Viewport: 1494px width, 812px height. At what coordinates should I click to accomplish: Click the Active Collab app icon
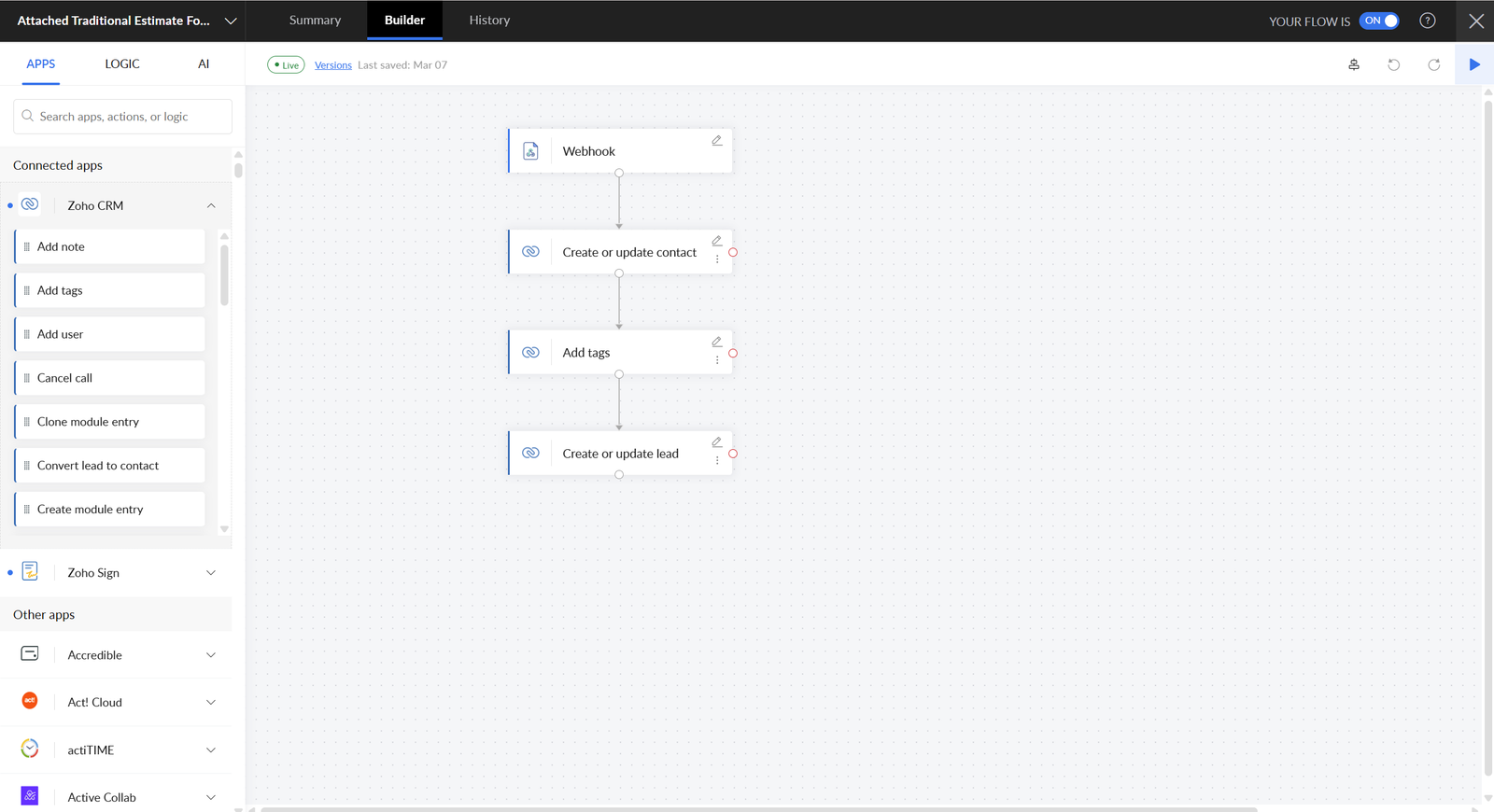[x=30, y=796]
